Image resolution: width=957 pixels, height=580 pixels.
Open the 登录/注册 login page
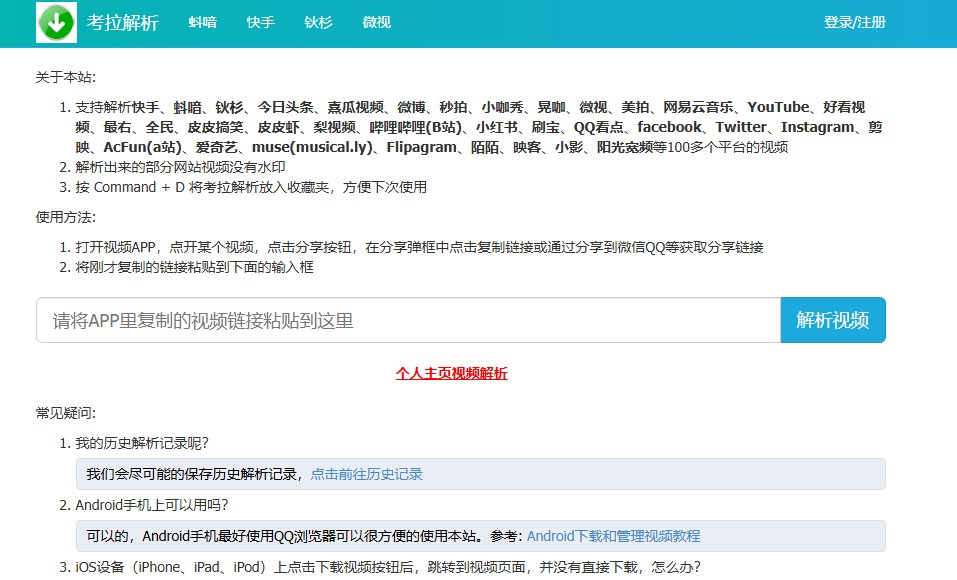(854, 23)
